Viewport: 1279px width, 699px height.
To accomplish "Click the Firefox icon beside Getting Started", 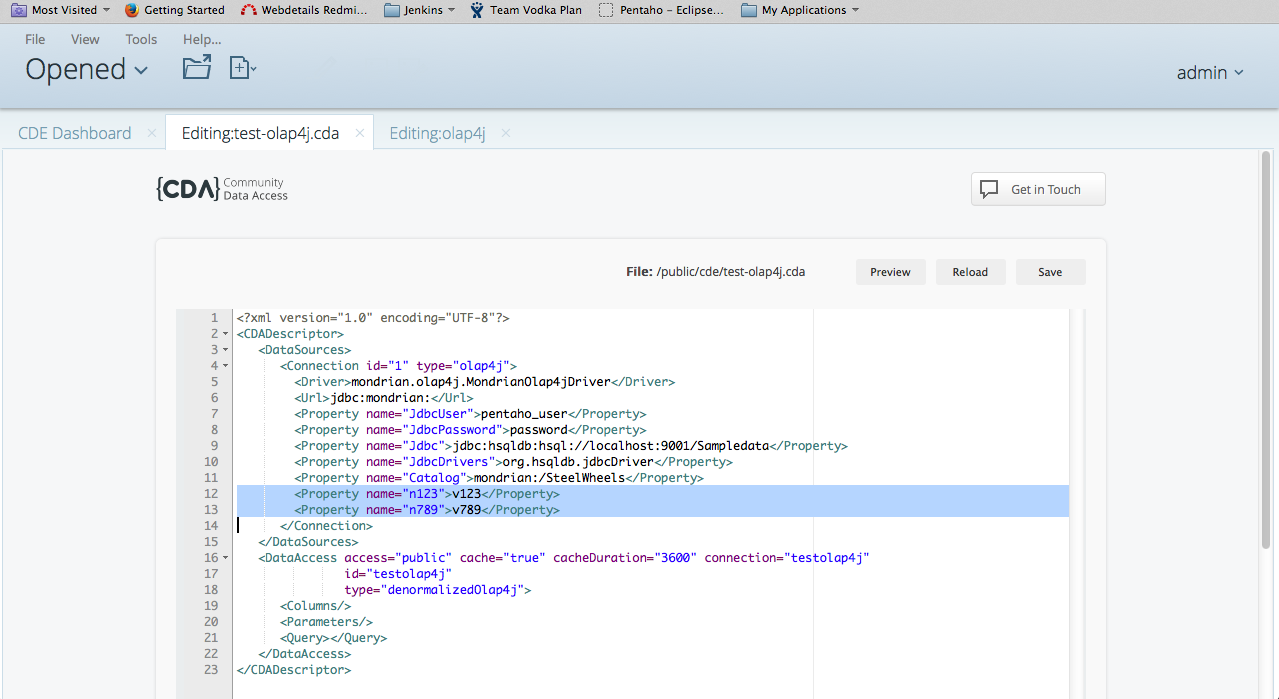I will tap(132, 10).
